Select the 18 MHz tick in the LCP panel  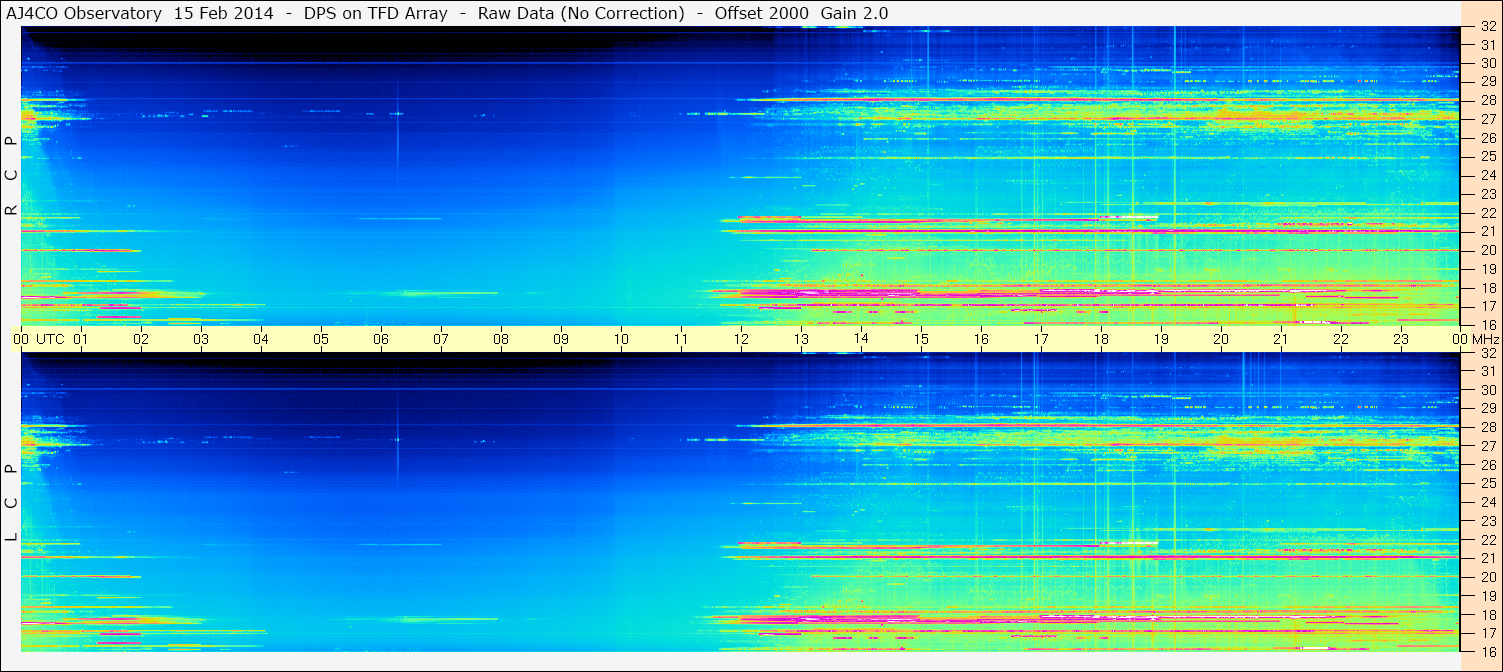(x=1487, y=615)
